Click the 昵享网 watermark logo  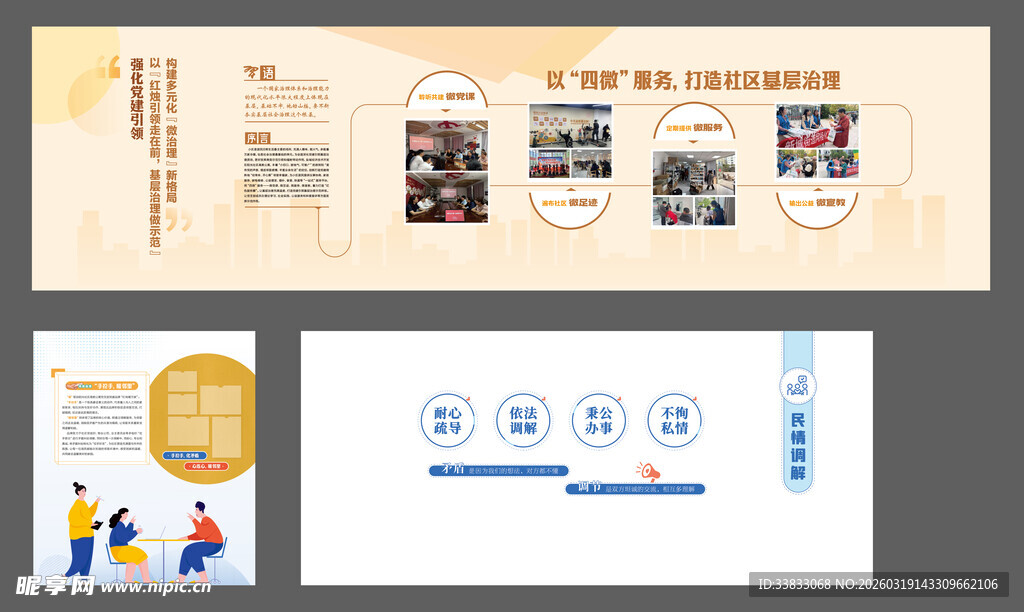55,585
